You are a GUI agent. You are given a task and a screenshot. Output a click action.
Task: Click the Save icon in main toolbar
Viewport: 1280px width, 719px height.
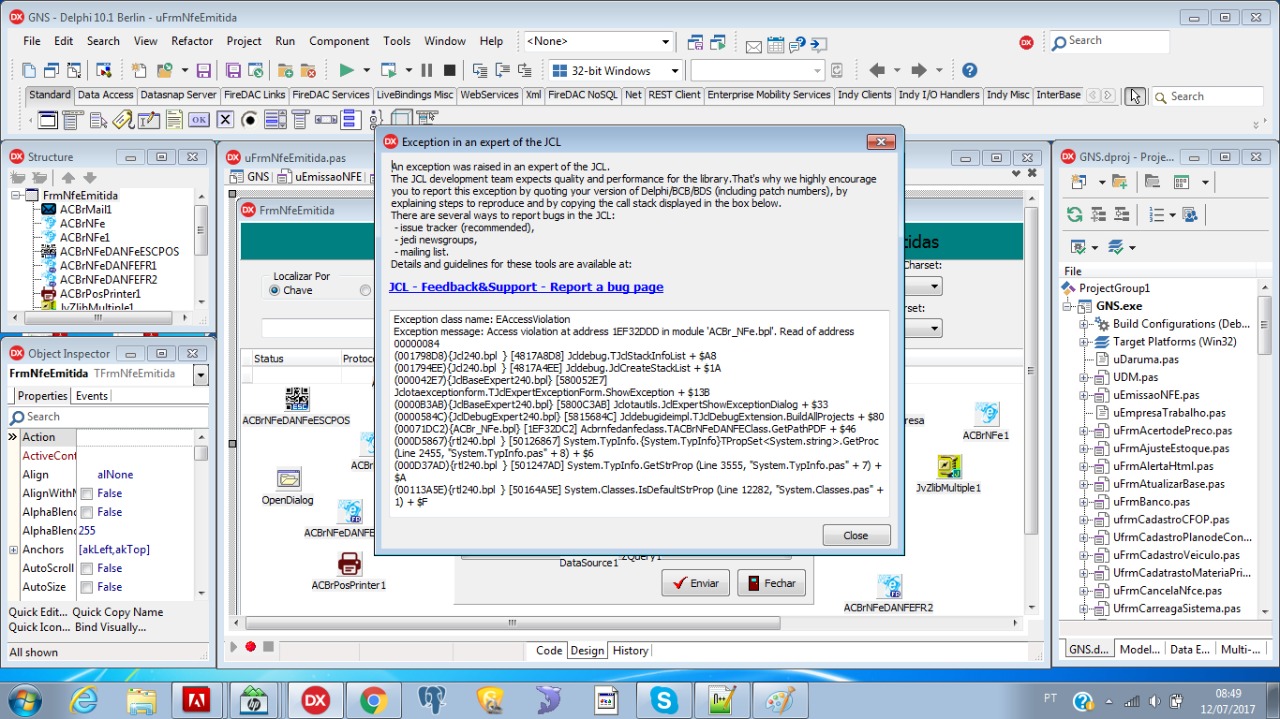point(203,70)
